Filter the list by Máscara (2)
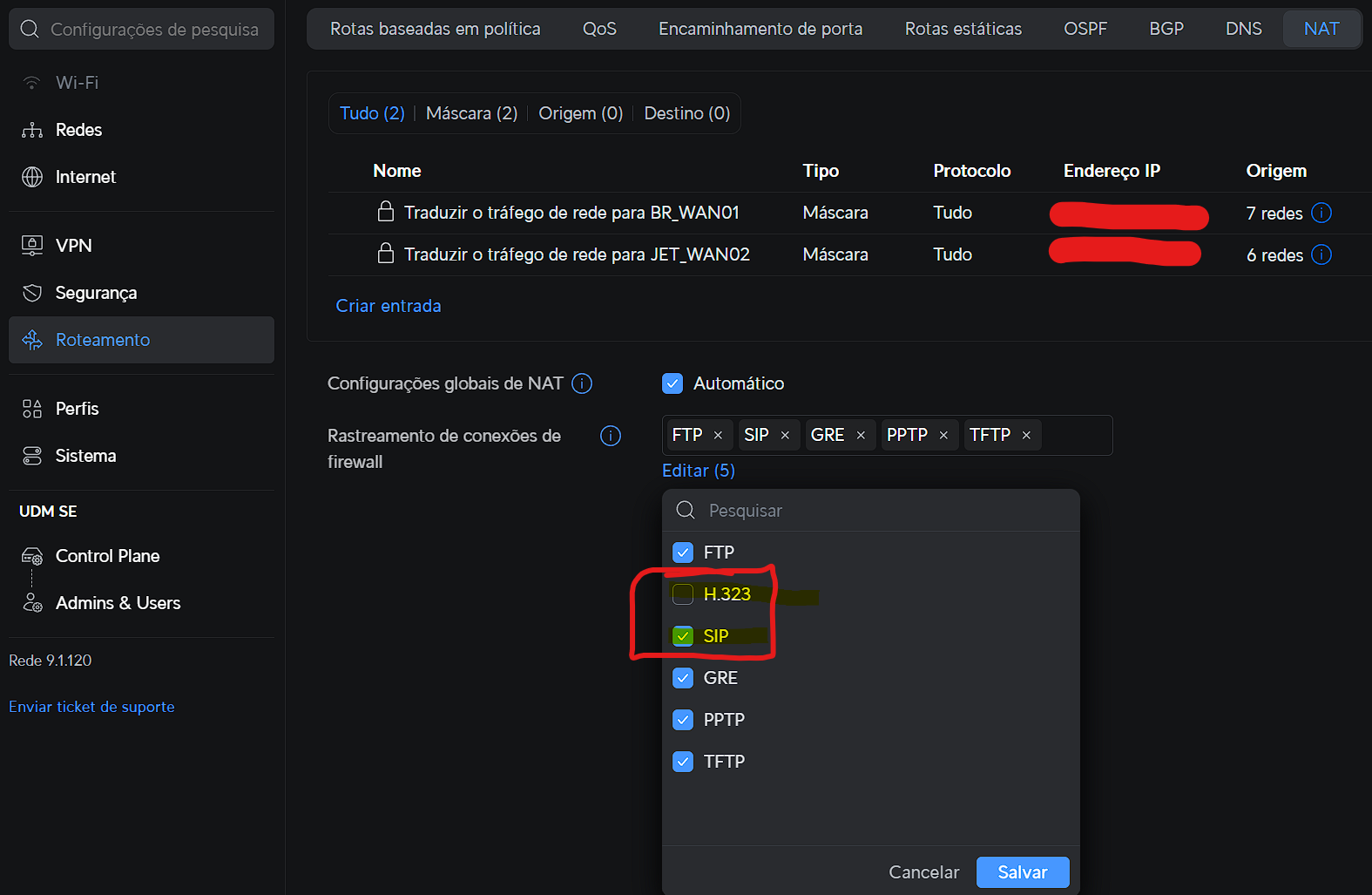 [x=471, y=113]
